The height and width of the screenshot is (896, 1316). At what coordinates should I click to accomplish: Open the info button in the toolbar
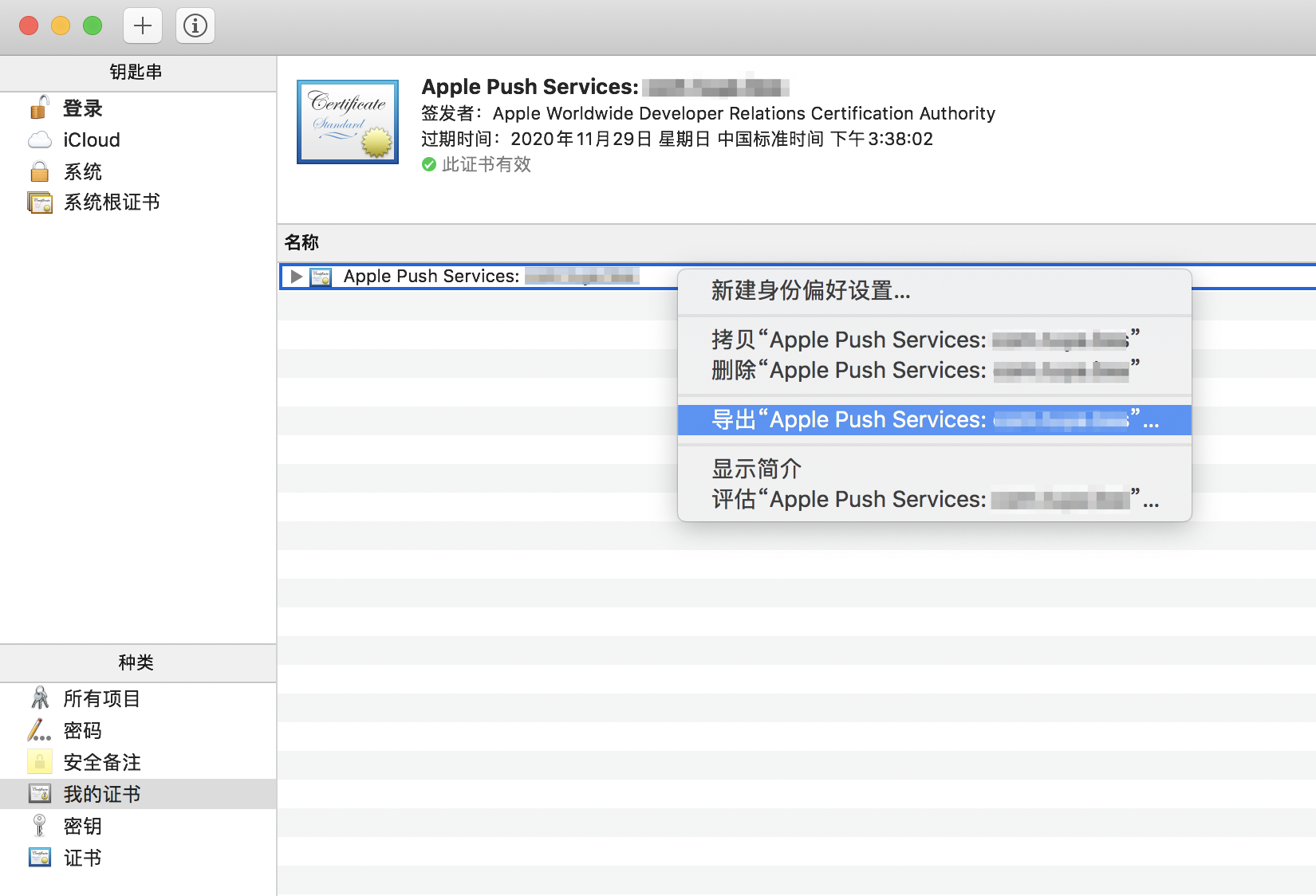tap(195, 26)
